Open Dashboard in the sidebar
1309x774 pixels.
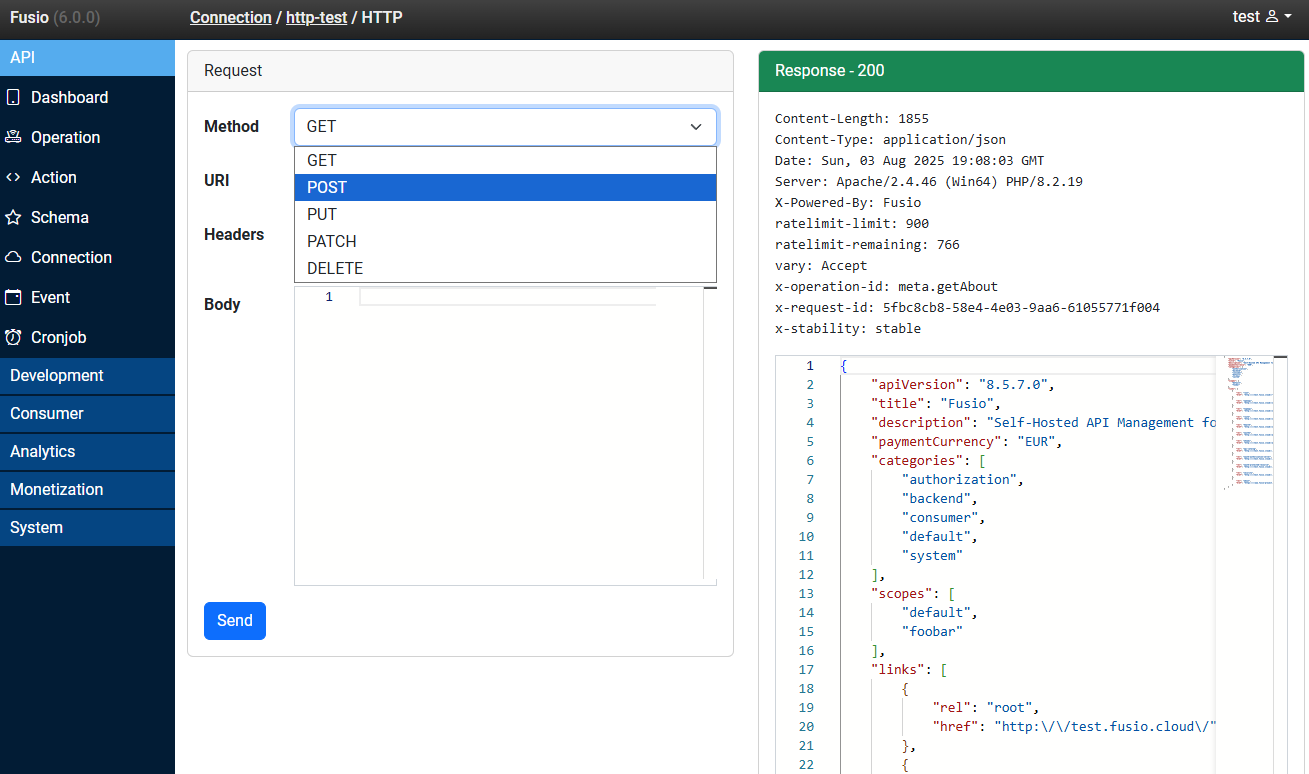point(87,97)
